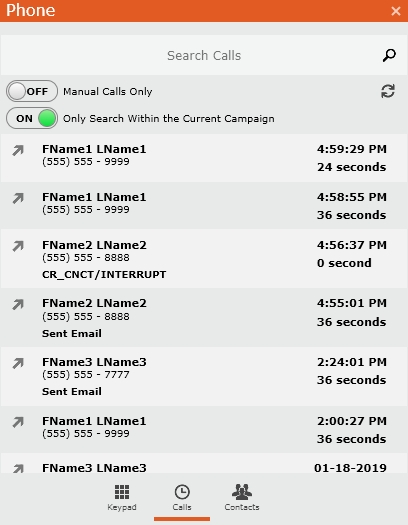This screenshot has width=408, height=525.
Task: Select the Calls tab
Action: pos(182,498)
